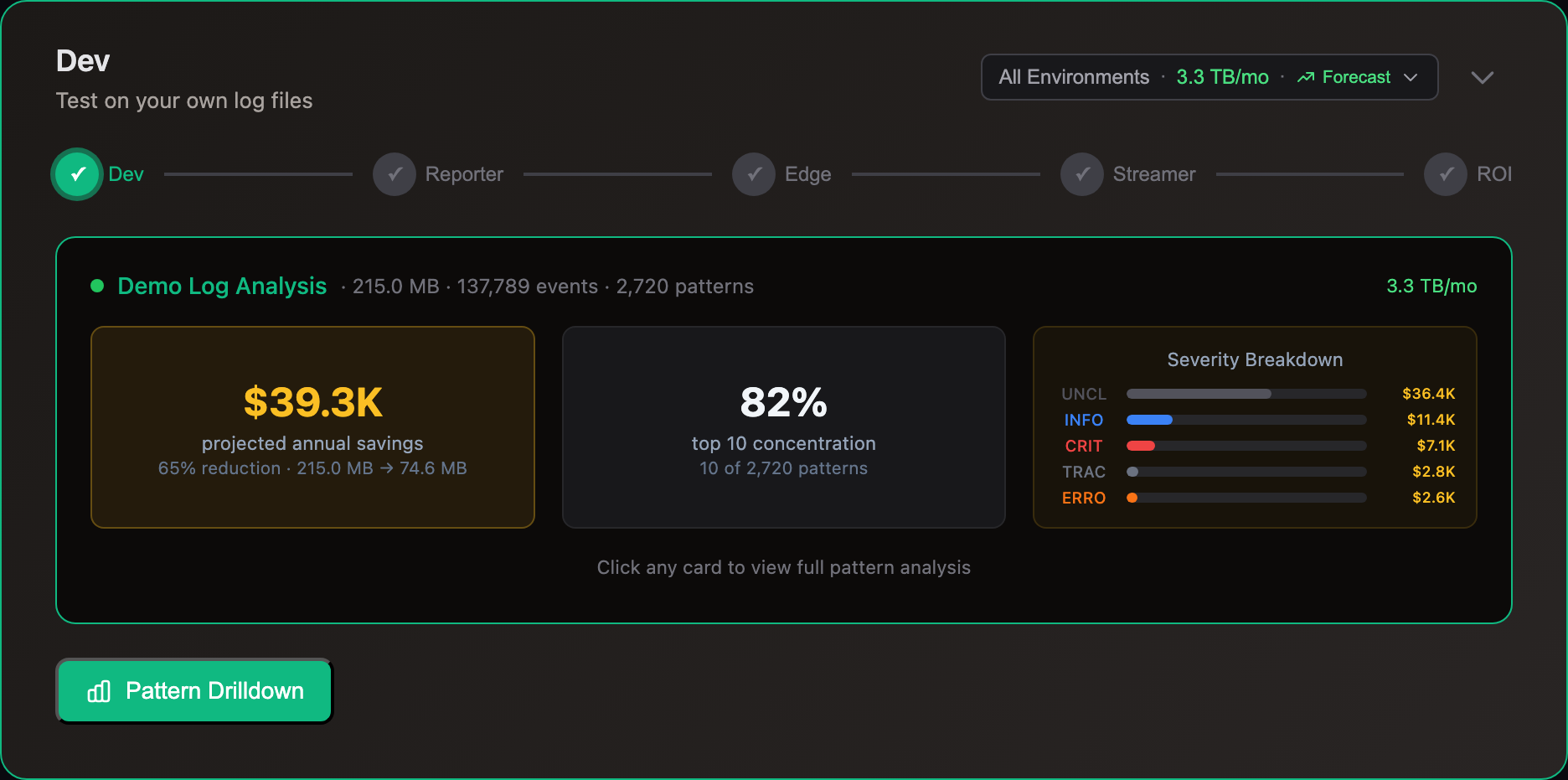This screenshot has height=780, width=1568.
Task: Open the 82% top 10 concentration card
Action: click(x=783, y=427)
